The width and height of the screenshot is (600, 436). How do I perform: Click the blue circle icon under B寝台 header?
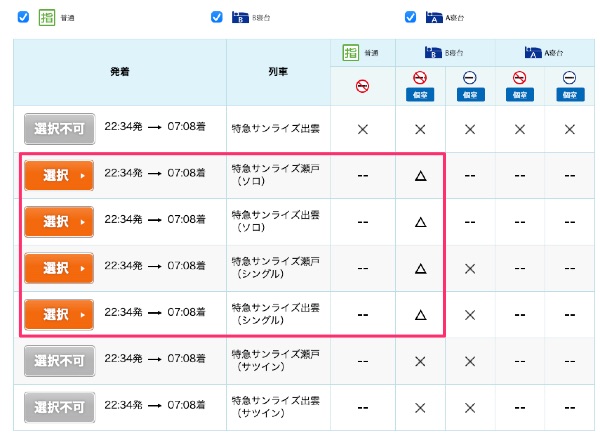point(470,77)
